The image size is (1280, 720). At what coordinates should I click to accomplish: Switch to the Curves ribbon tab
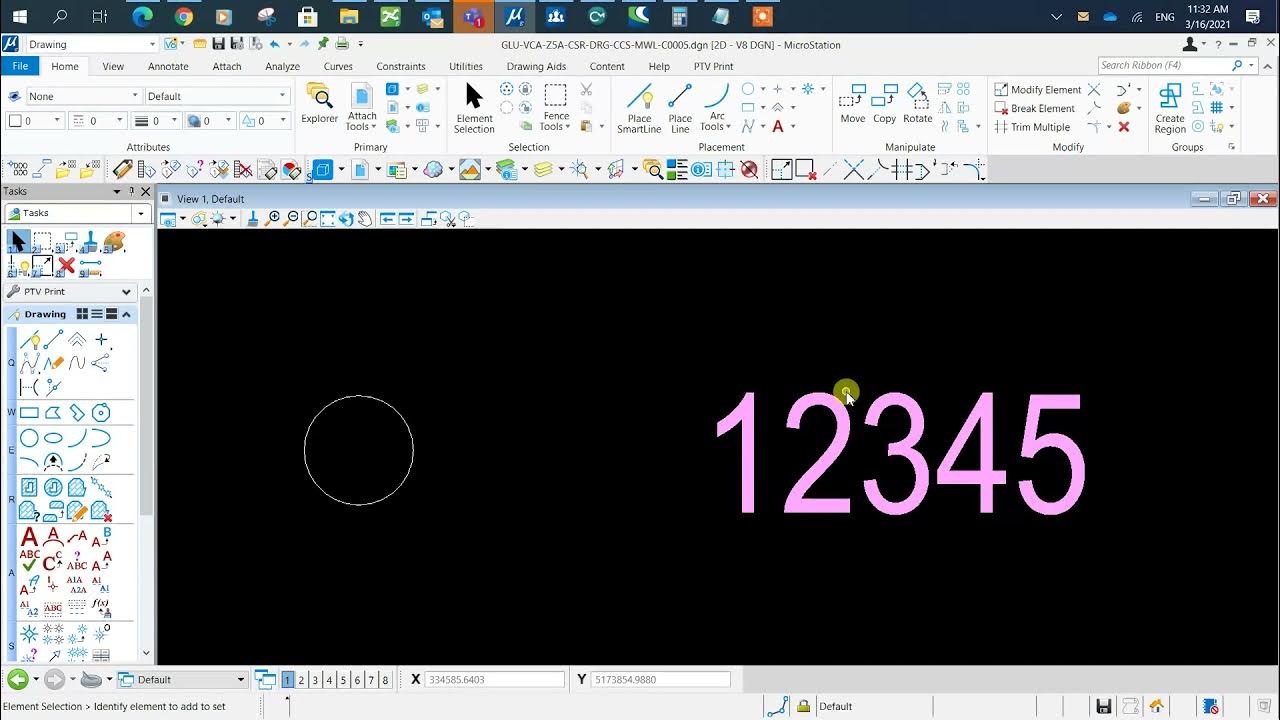[338, 66]
